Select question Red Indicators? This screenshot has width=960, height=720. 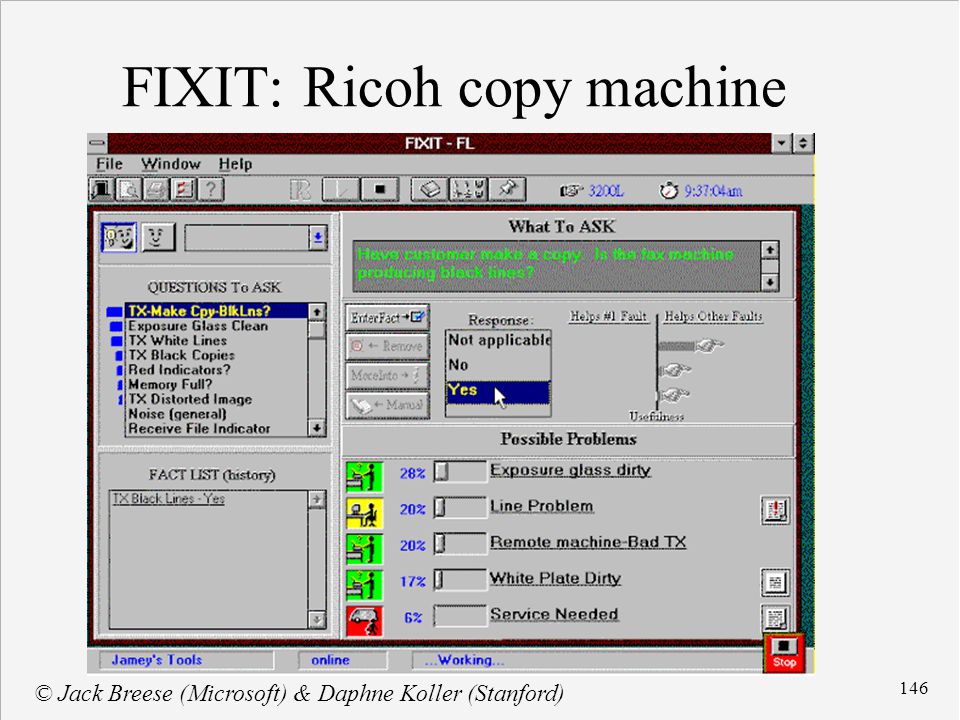[x=217, y=370]
